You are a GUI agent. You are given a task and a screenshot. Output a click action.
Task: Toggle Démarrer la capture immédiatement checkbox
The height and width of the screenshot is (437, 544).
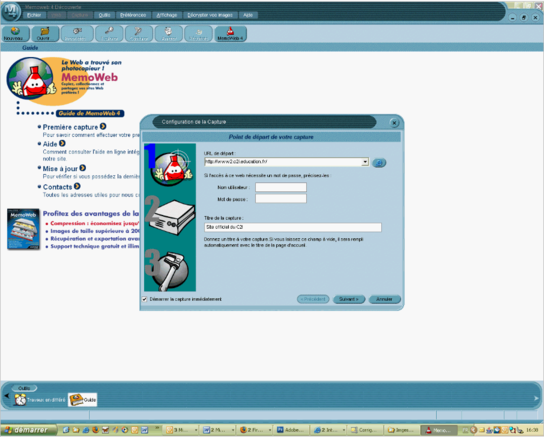(x=145, y=299)
